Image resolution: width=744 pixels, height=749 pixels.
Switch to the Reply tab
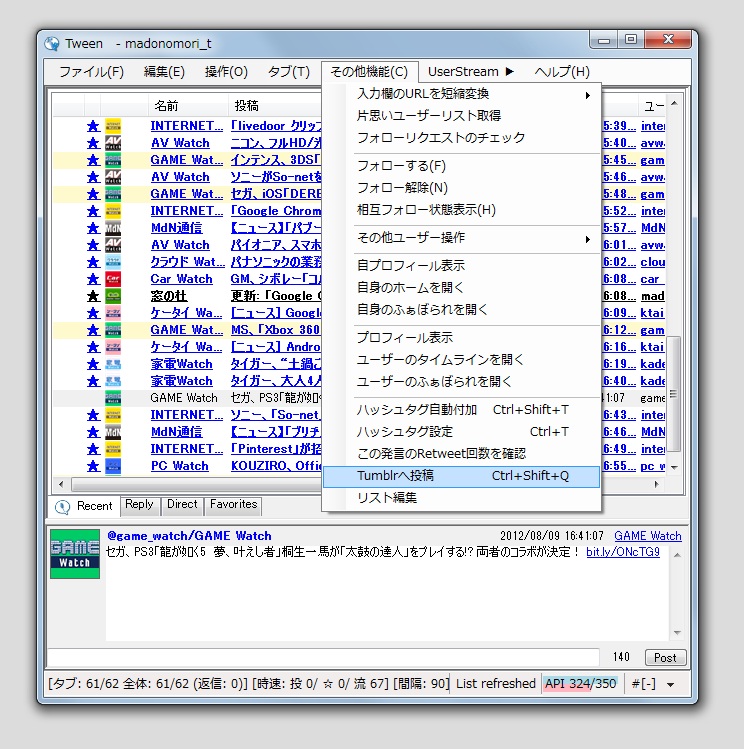[x=139, y=505]
